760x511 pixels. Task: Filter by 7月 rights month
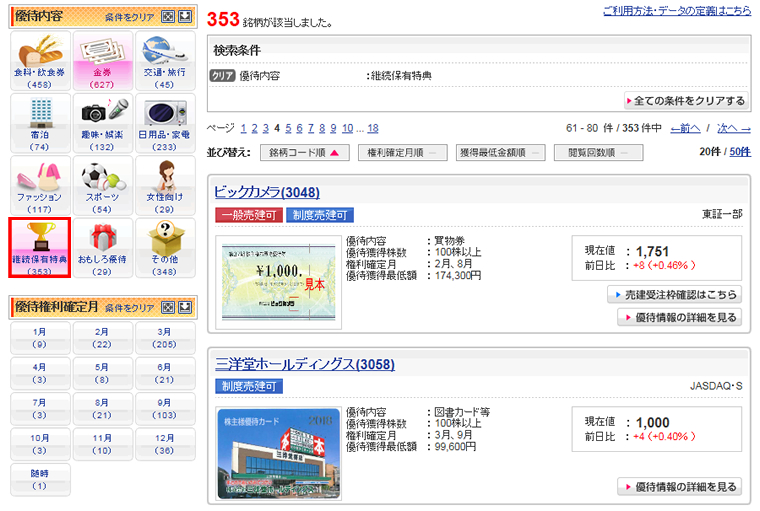click(40, 409)
